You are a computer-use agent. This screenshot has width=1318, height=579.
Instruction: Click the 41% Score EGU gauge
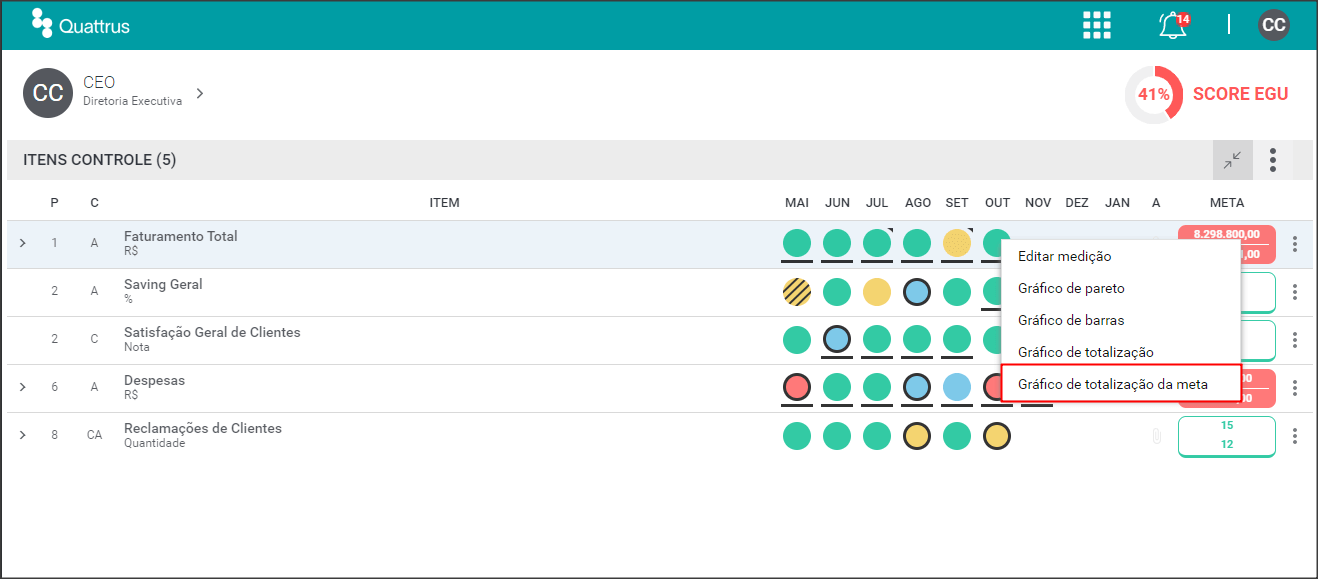tap(1154, 94)
